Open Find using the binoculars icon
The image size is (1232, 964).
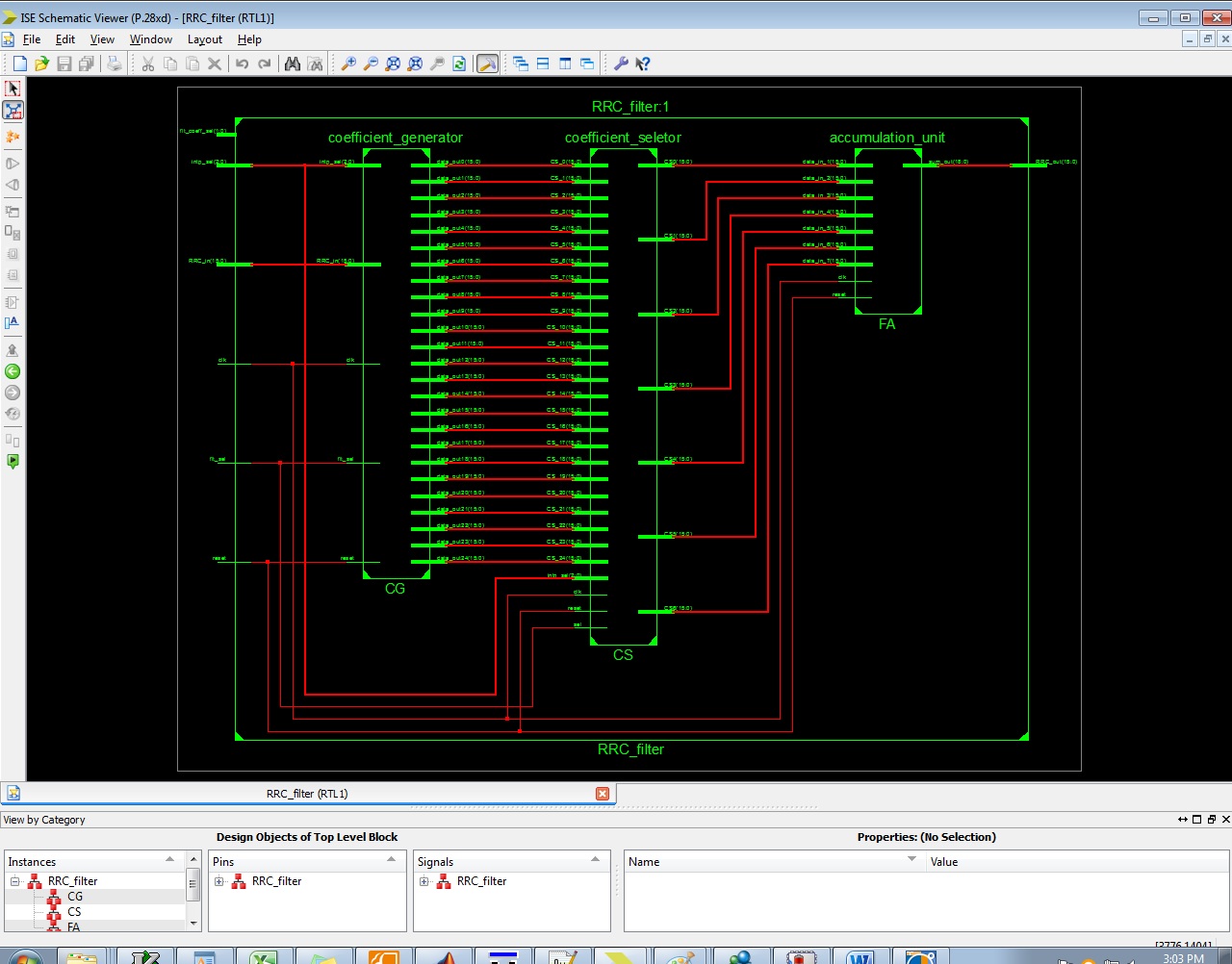coord(293,63)
